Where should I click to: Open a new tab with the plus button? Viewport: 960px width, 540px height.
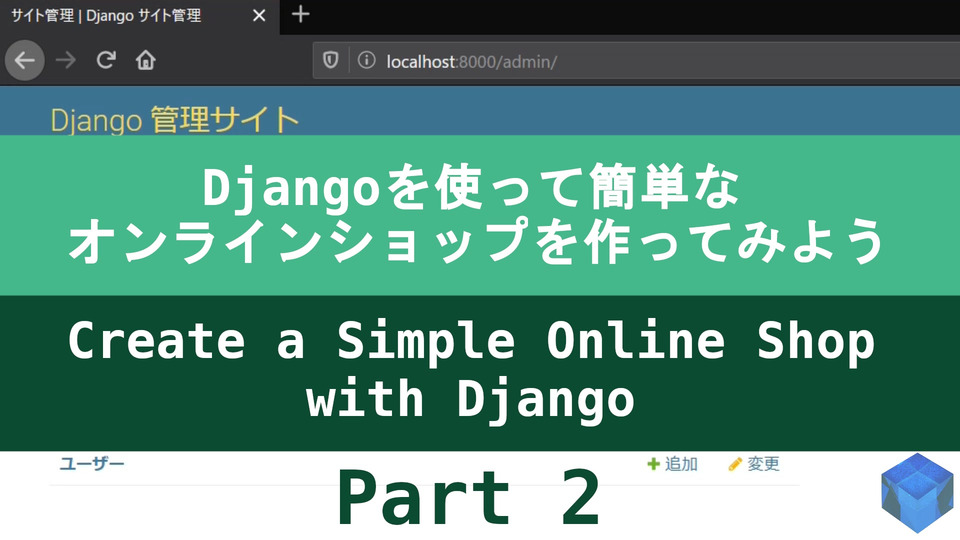pyautogui.click(x=300, y=14)
